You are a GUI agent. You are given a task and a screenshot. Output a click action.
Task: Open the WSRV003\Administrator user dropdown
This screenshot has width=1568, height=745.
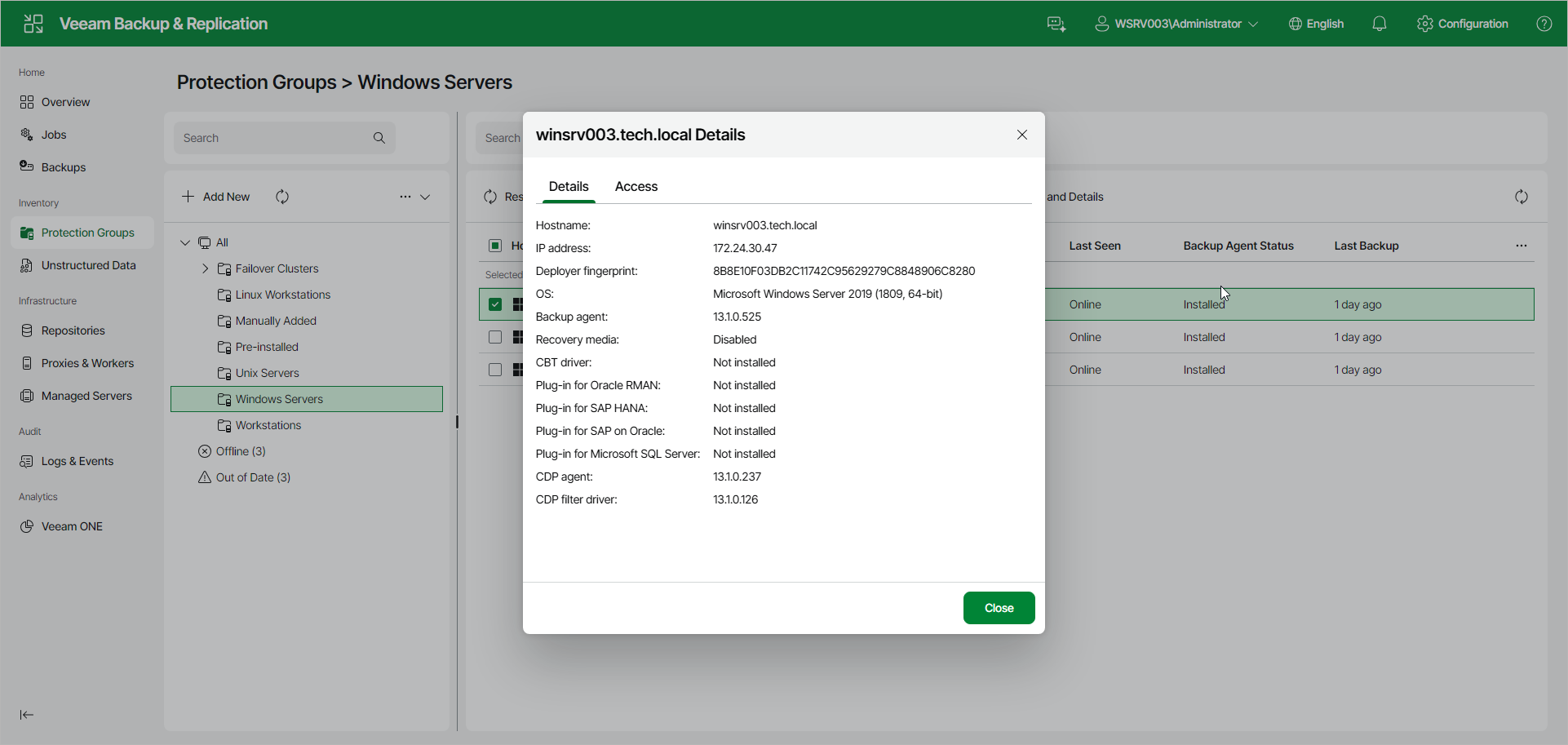1176,24
